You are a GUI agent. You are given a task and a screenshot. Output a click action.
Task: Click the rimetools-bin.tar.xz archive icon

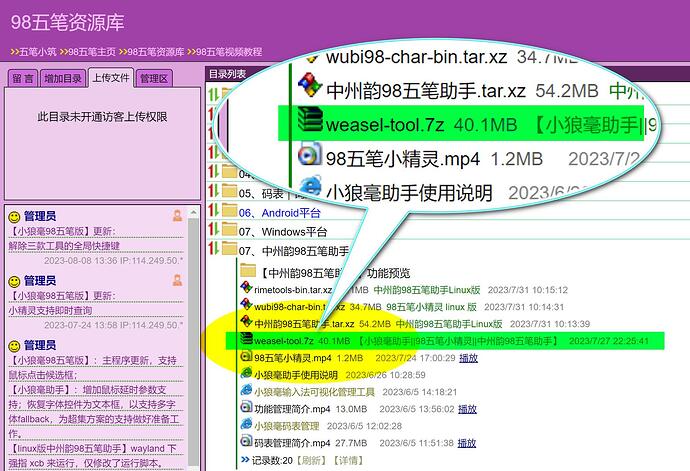pos(246,290)
